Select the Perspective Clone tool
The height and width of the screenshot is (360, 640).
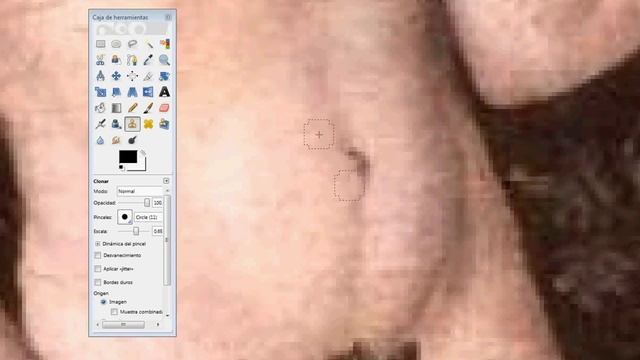164,124
